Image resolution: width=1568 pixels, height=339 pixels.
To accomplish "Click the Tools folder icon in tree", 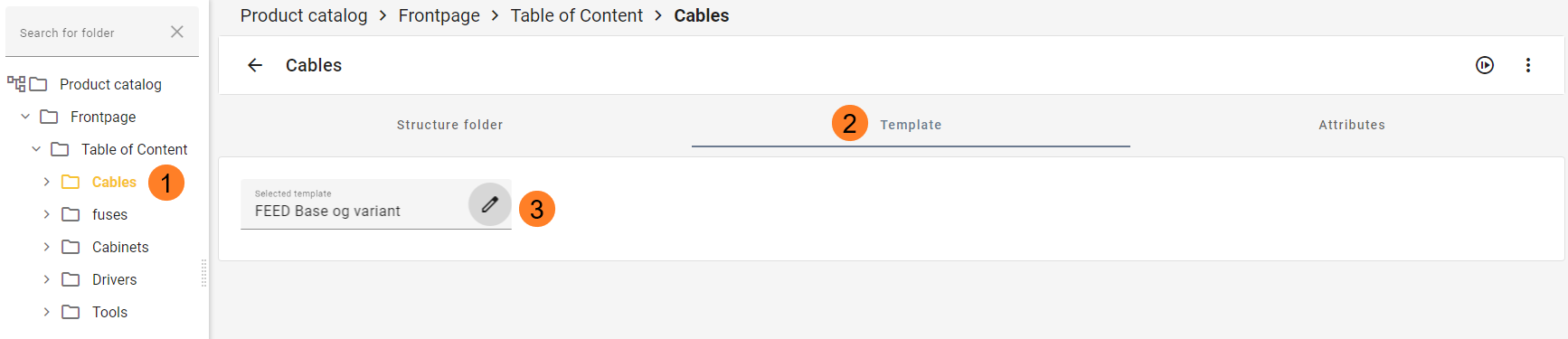I will point(71,312).
